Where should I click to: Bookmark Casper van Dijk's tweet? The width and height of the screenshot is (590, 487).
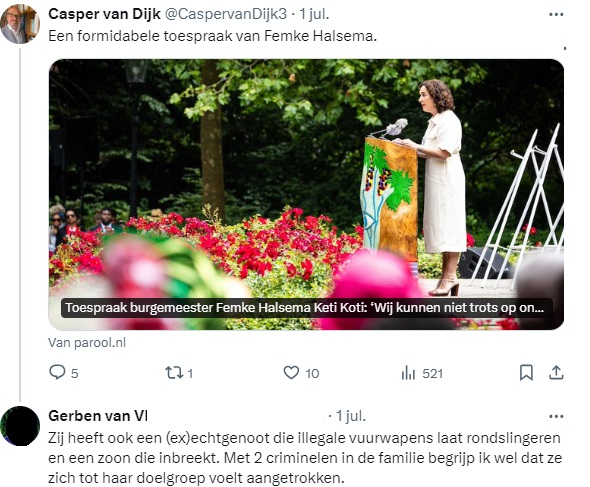tap(526, 373)
